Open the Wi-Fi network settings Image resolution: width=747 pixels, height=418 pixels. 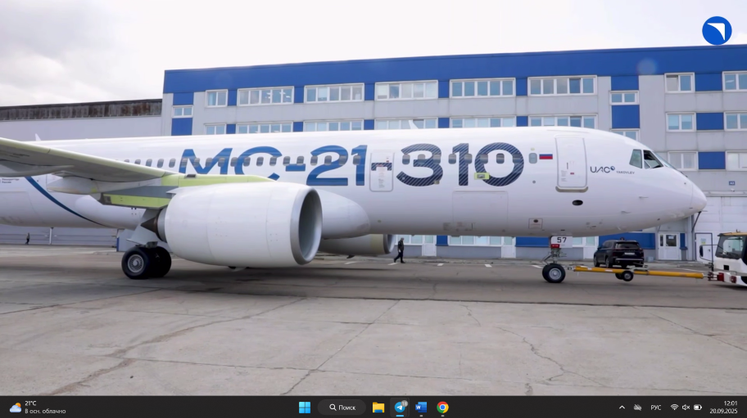[x=674, y=407]
